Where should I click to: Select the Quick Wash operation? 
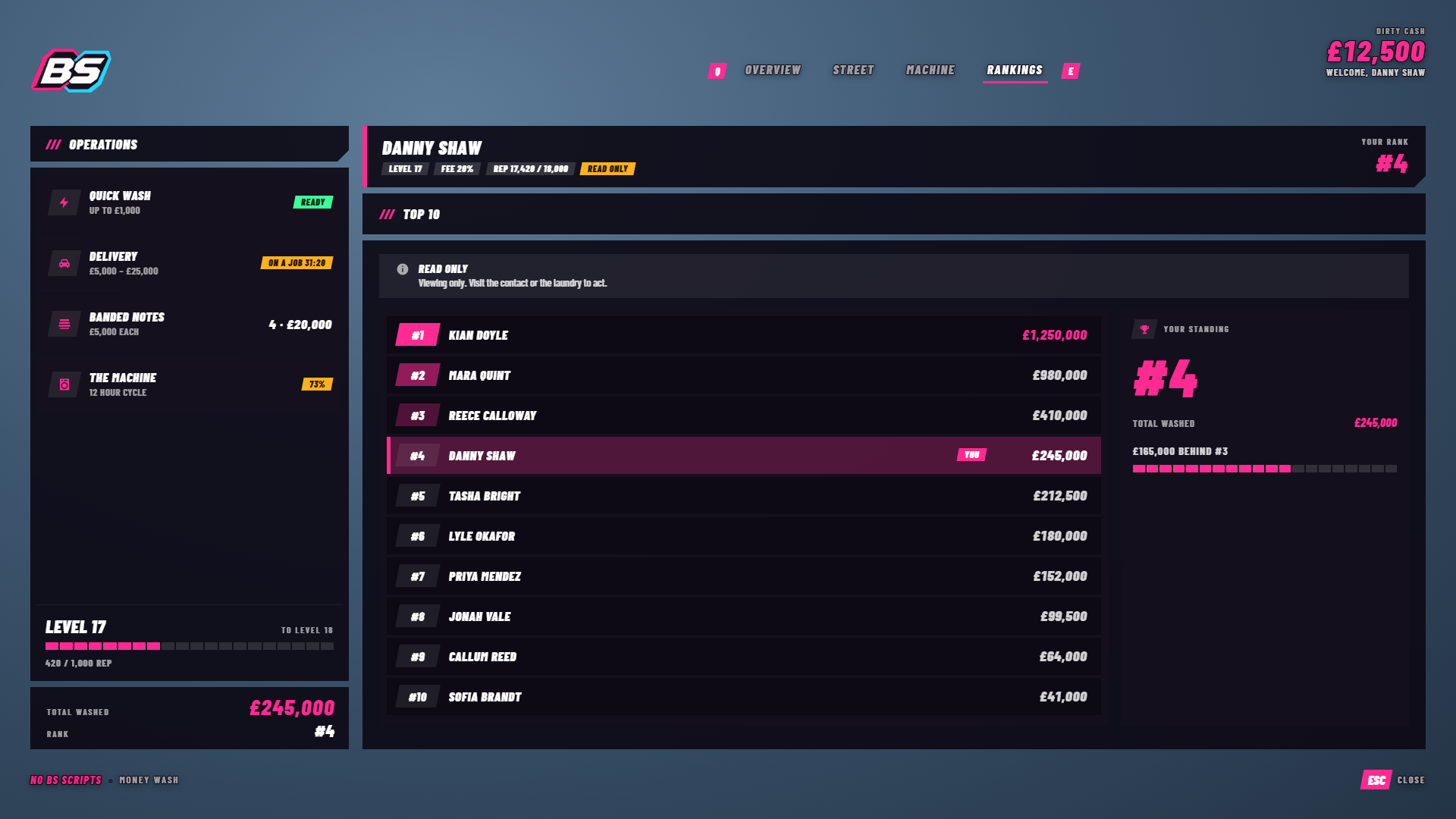[190, 202]
